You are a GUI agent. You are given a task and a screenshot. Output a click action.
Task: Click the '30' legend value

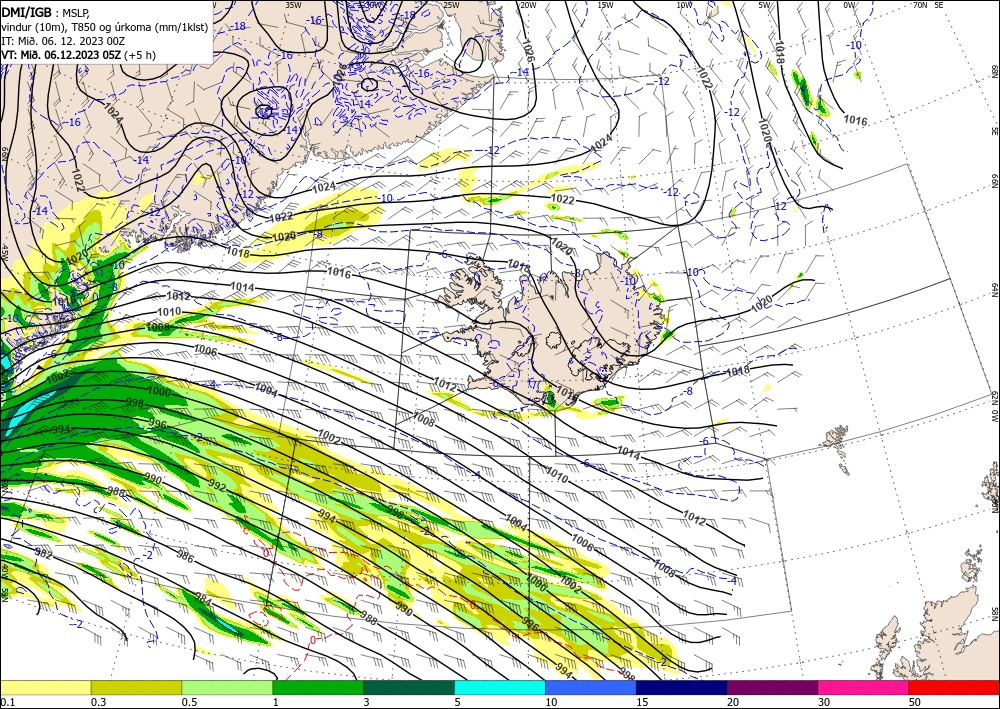tap(825, 702)
